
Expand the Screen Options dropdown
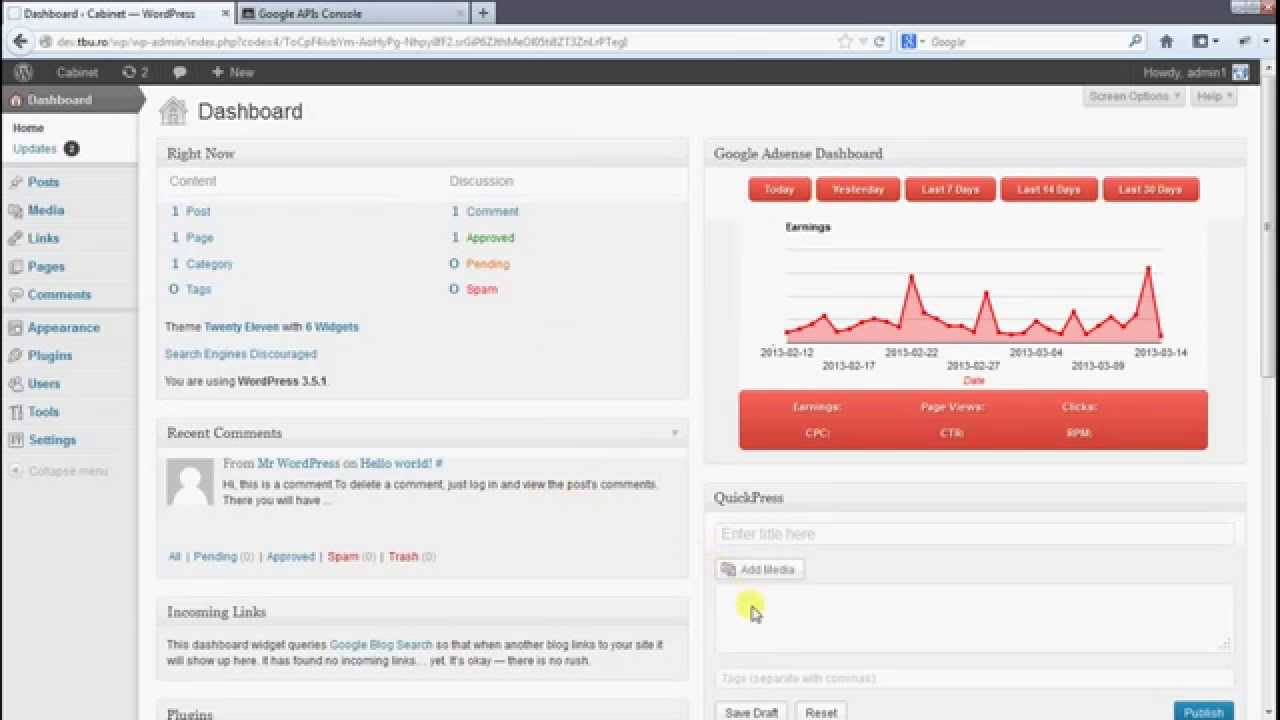tap(1134, 96)
